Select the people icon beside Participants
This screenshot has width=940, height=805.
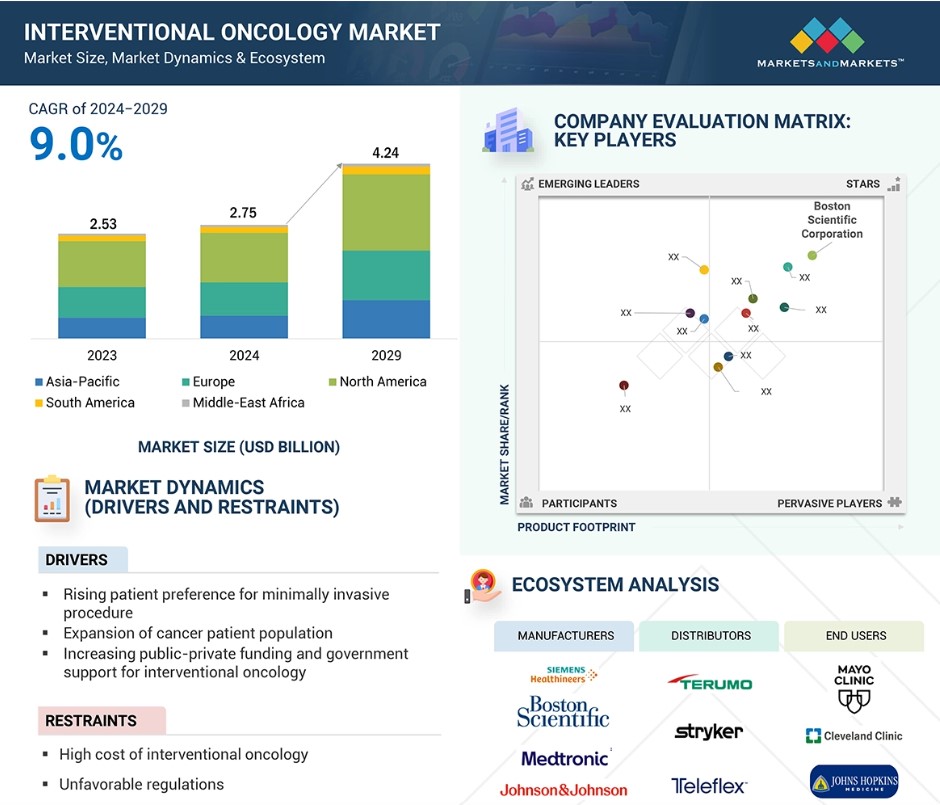[x=526, y=502]
